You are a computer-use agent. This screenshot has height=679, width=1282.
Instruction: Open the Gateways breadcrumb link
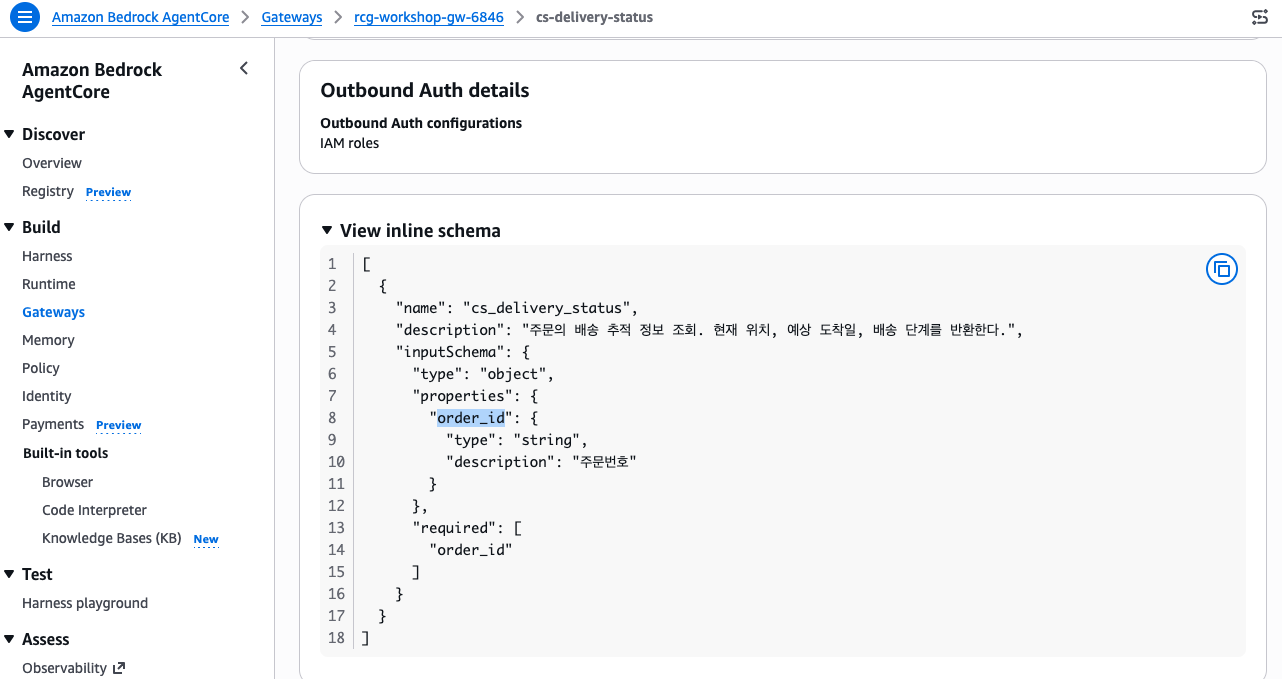point(292,17)
